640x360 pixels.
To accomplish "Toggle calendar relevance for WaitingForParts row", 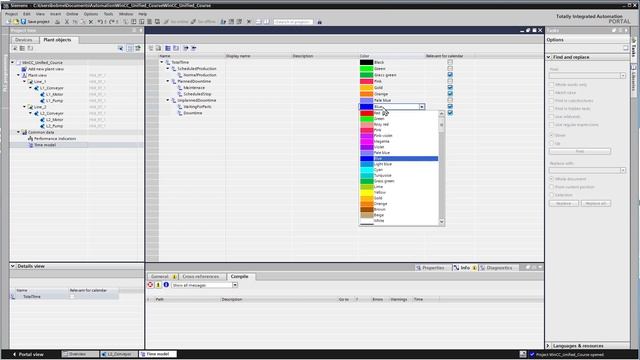I will (x=450, y=107).
